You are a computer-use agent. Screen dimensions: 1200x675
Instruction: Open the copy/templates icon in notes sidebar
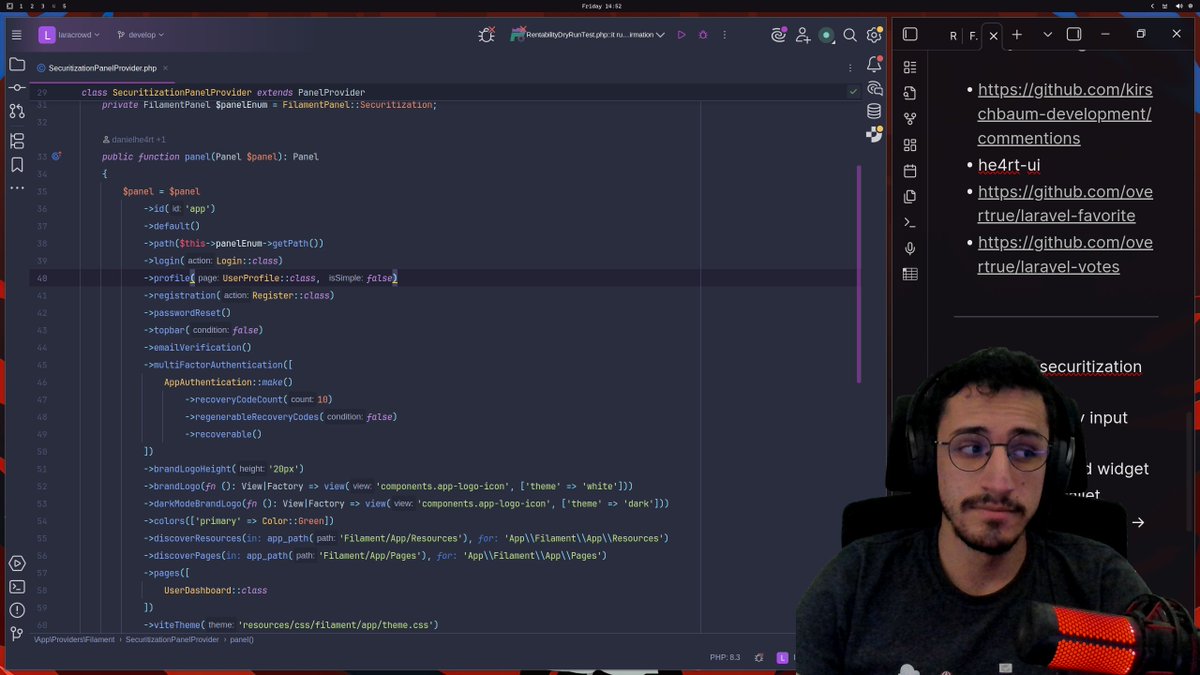tap(910, 197)
